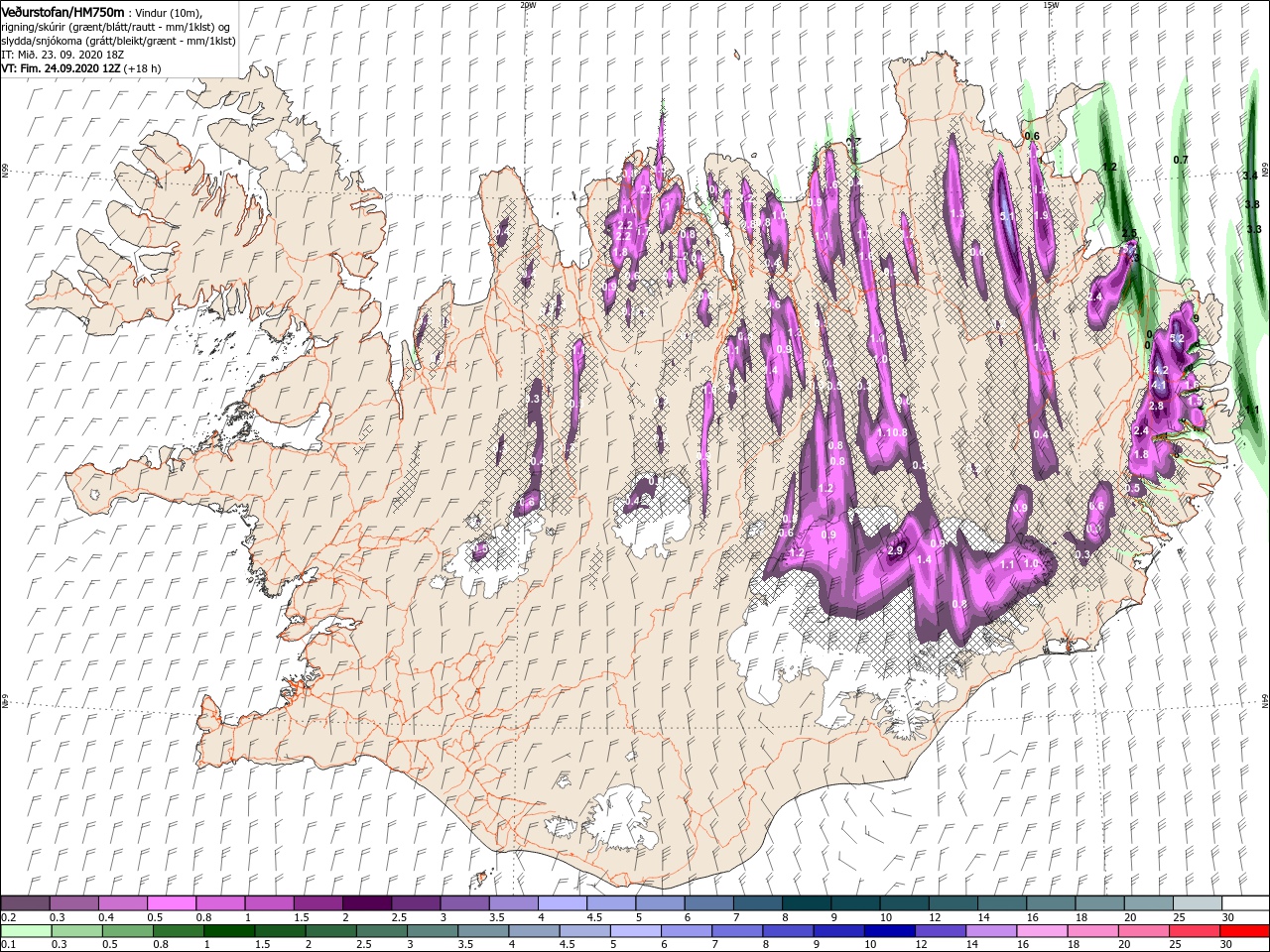
Task: Click the 20W longitude label
Action: tap(528, 4)
